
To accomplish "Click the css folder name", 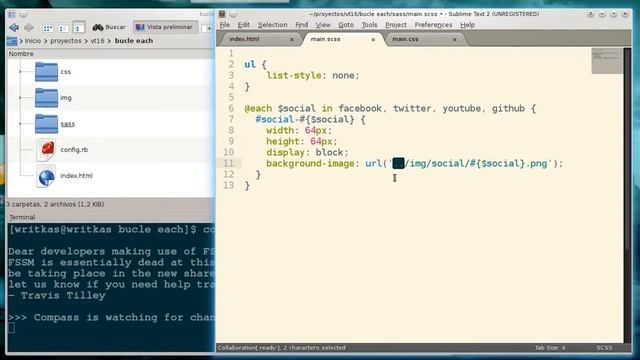I will (66, 72).
